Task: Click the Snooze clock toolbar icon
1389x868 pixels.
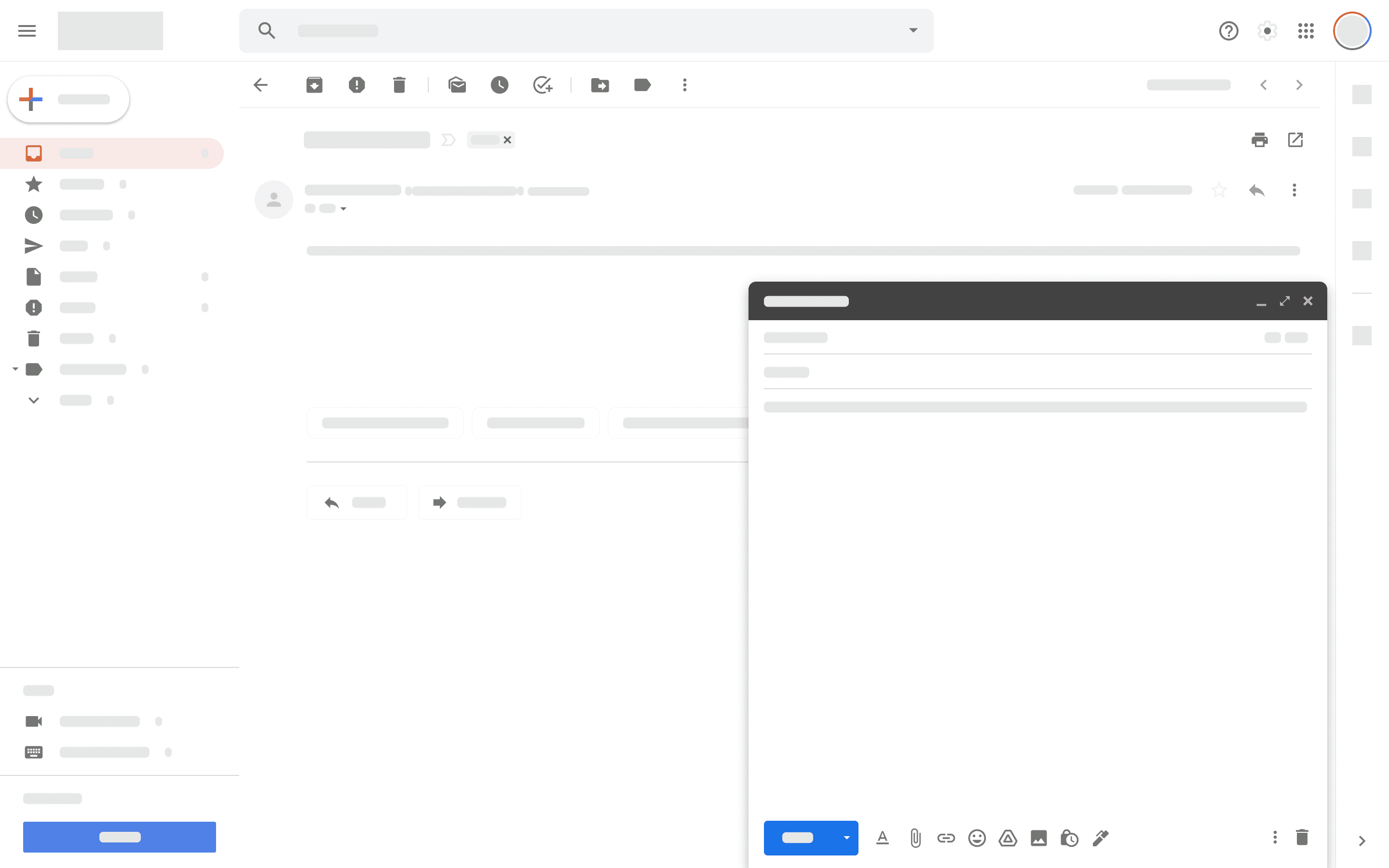Action: click(499, 85)
